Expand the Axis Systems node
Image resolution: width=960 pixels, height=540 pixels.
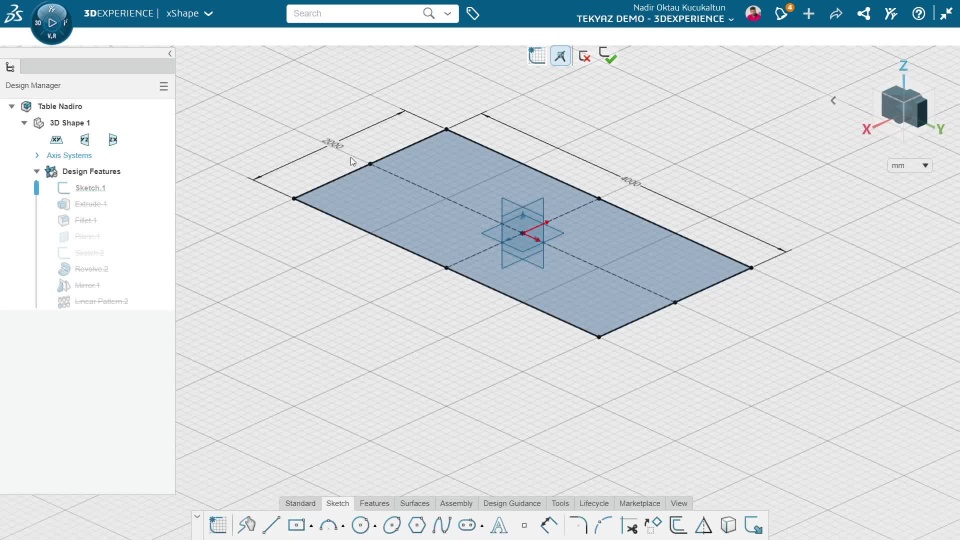tap(37, 156)
